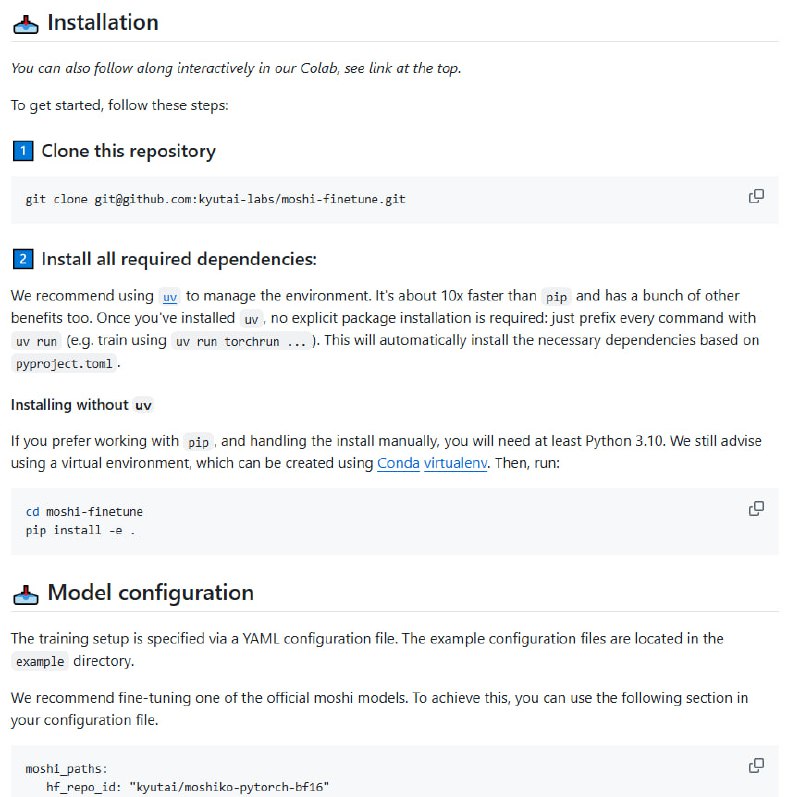800x797 pixels.
Task: Click the Clone this repository heading
Action: click(128, 152)
